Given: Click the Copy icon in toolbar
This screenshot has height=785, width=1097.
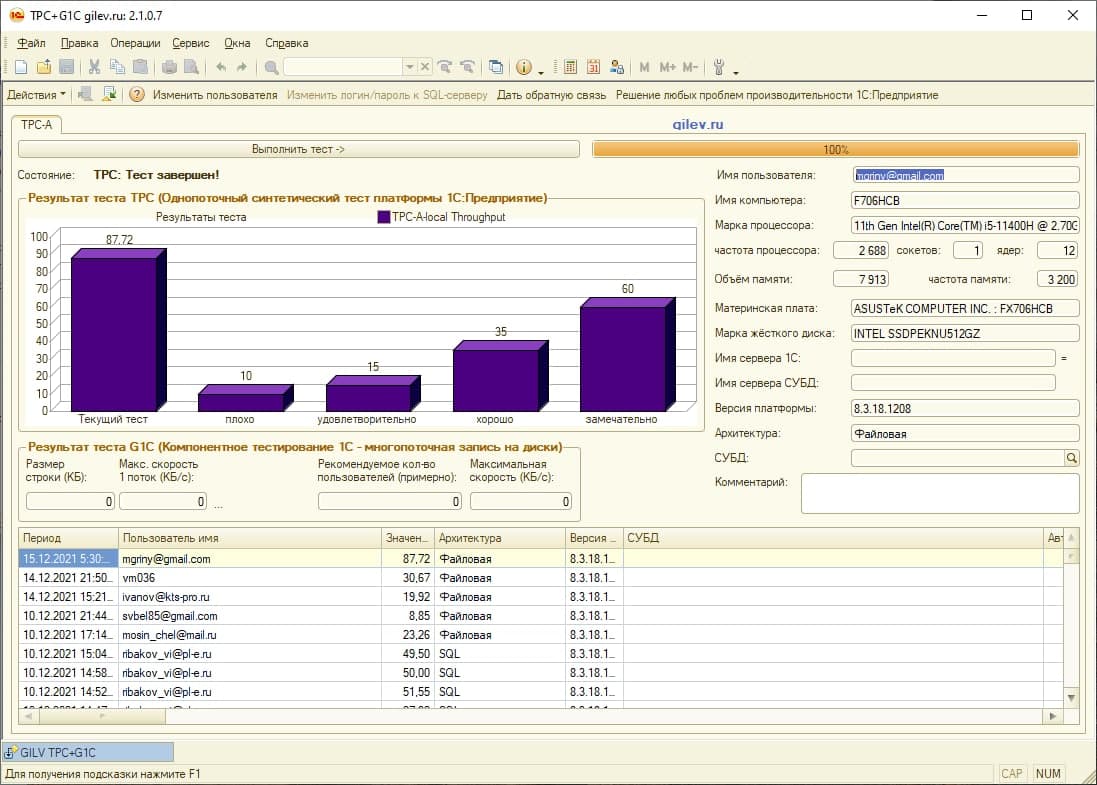Looking at the screenshot, I should [117, 67].
